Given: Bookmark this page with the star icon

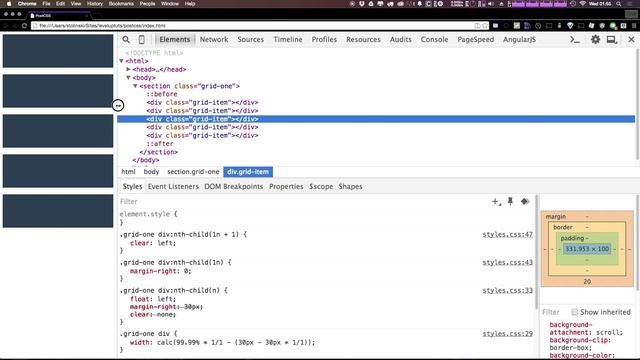Looking at the screenshot, I should 485,26.
